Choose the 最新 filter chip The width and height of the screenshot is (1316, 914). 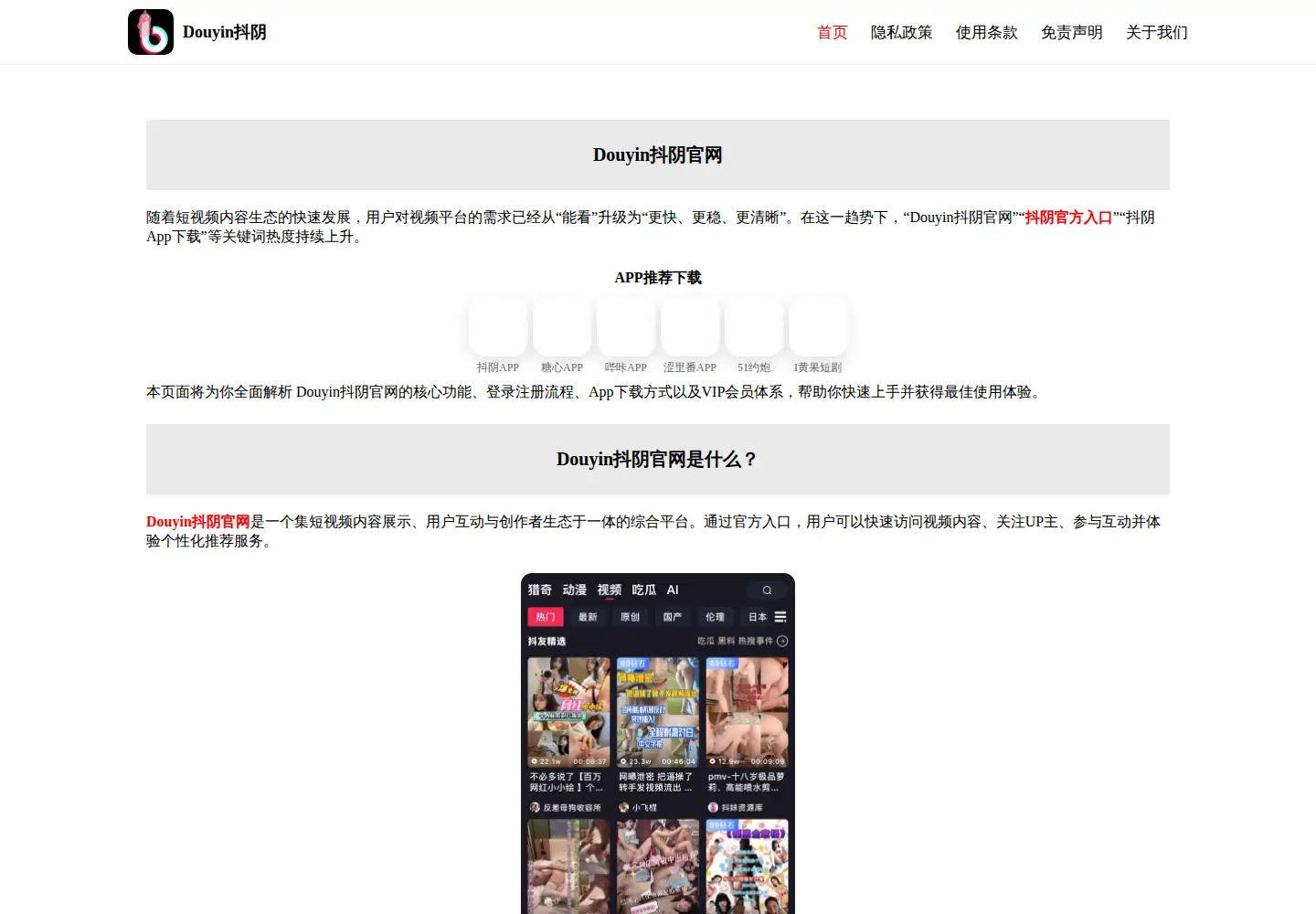click(x=588, y=617)
